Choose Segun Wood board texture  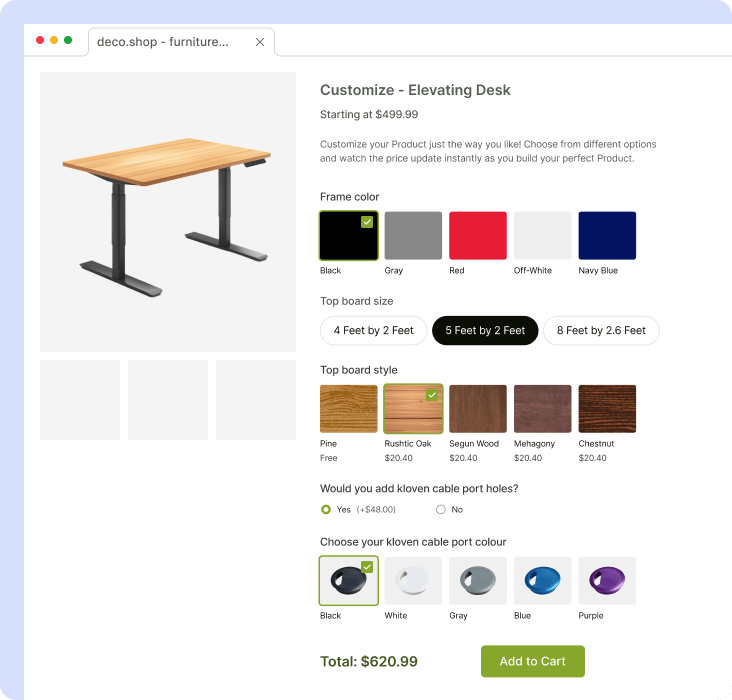pos(478,409)
